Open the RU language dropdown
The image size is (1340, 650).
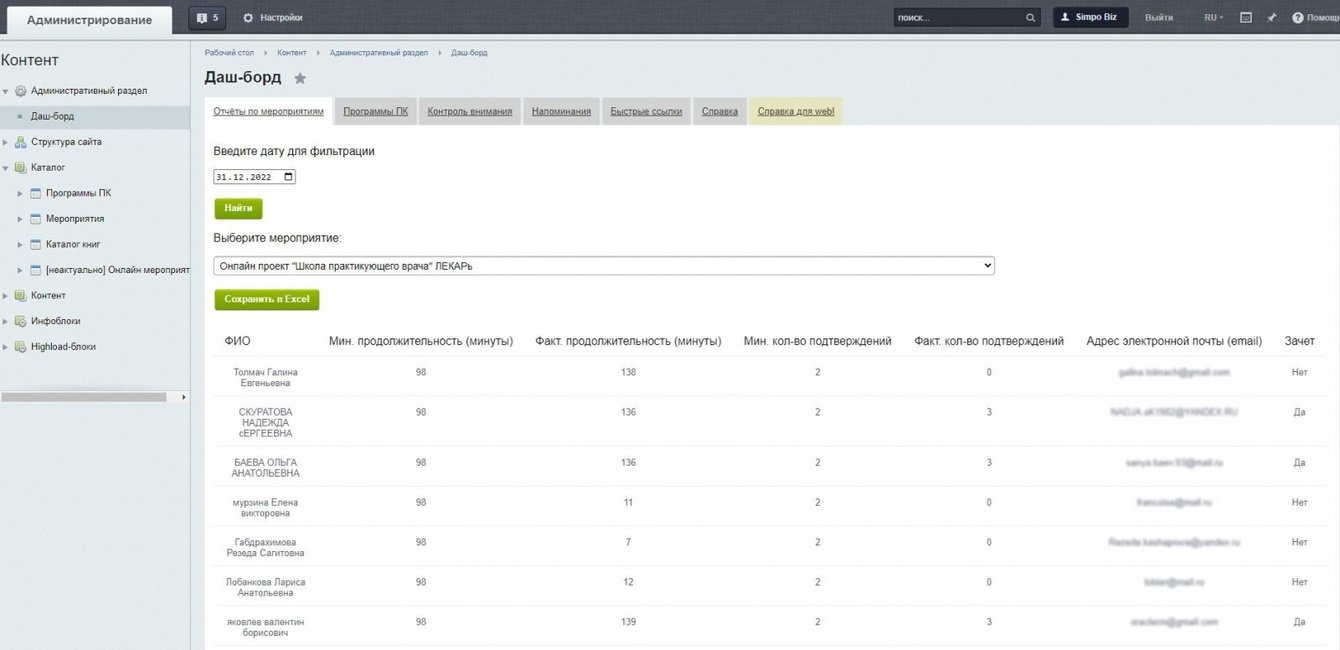pyautogui.click(x=1213, y=18)
